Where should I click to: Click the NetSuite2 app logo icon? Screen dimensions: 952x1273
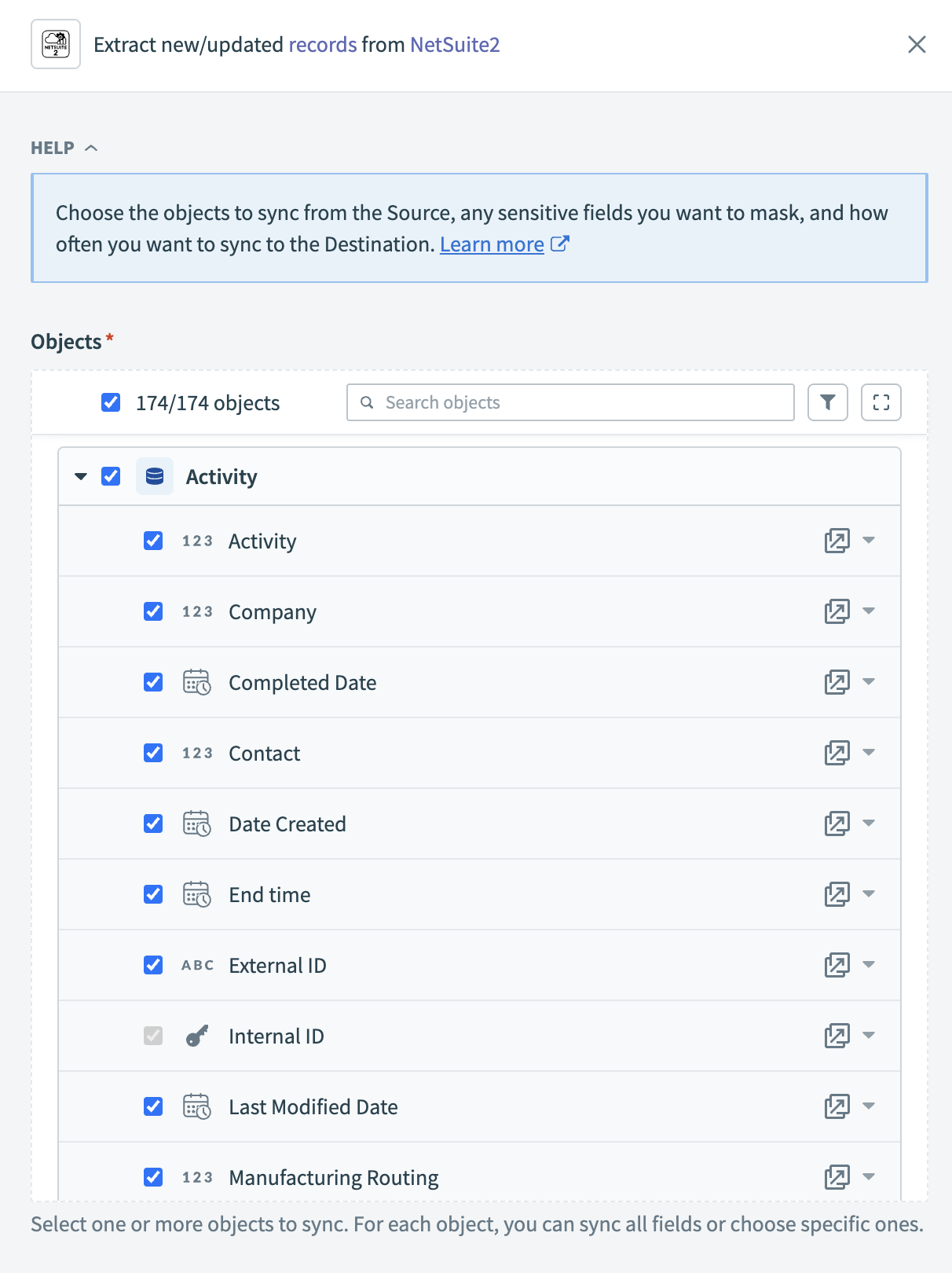[56, 44]
